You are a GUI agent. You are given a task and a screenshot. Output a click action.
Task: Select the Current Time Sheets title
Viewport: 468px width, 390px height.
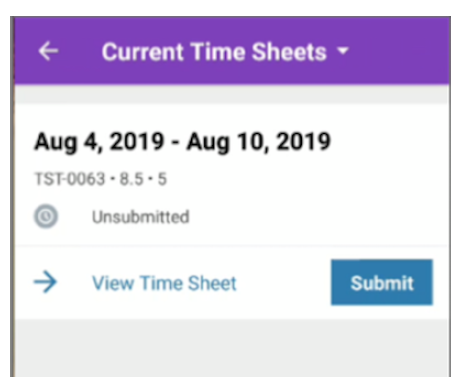(214, 52)
